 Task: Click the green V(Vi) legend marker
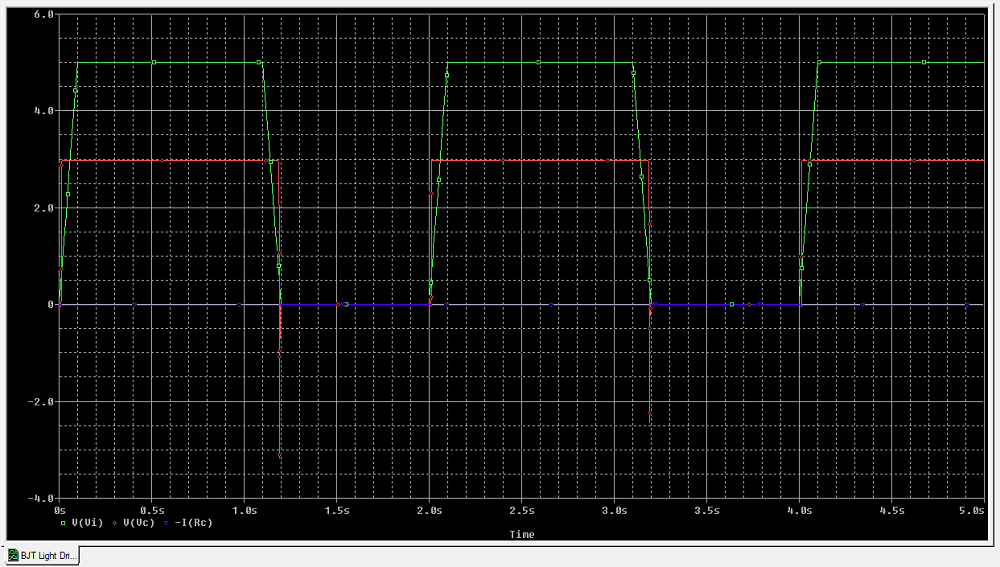click(63, 523)
